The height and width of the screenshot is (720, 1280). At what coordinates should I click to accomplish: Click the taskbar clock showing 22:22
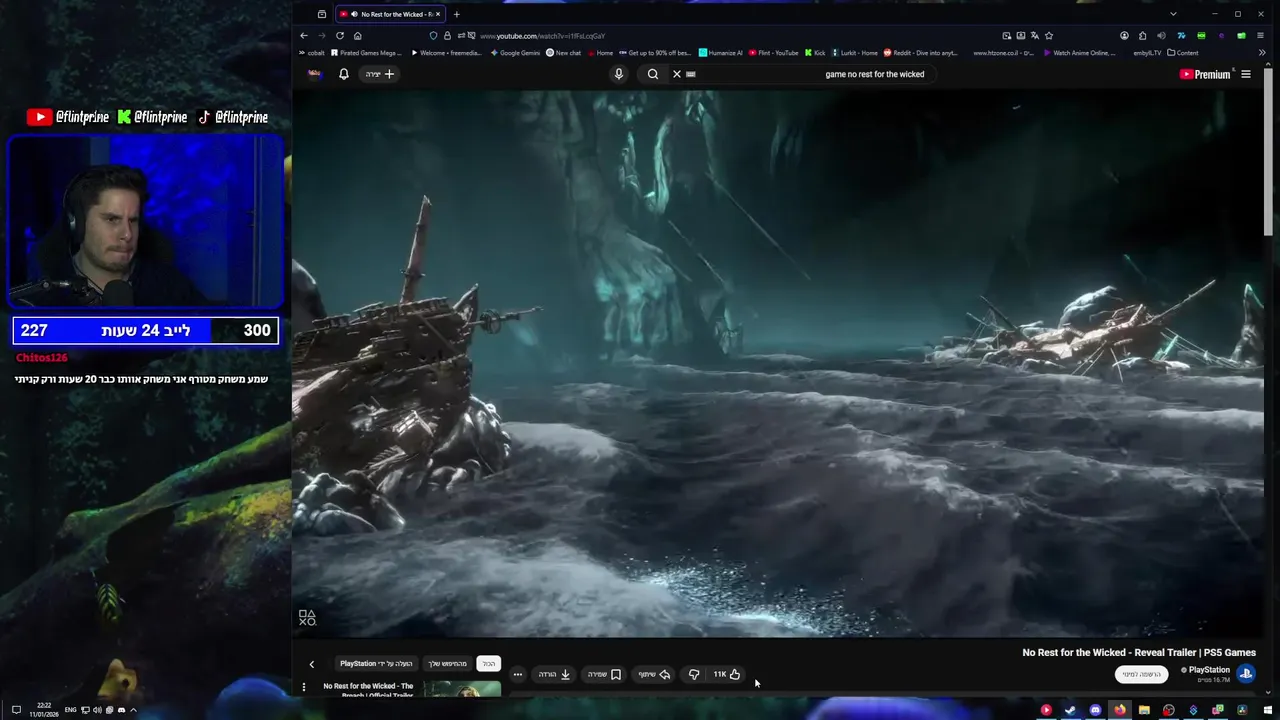pos(44,710)
